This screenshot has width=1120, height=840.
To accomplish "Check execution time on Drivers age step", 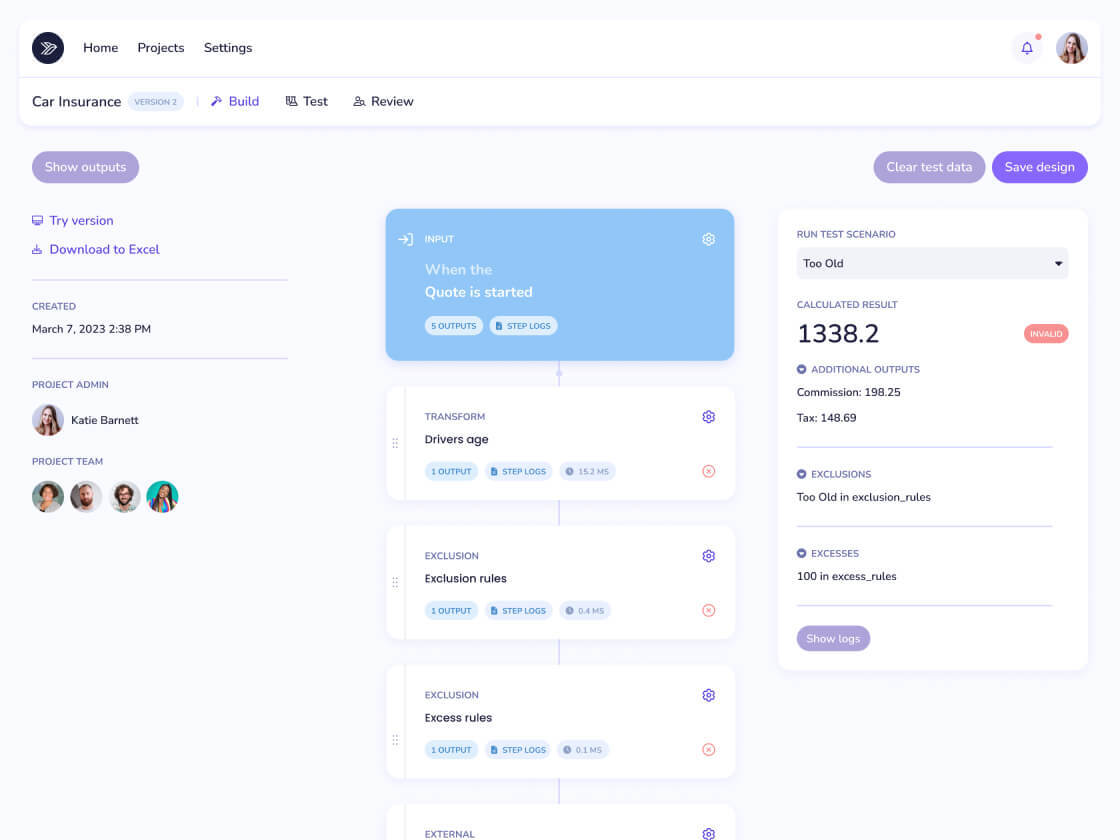I will [588, 471].
